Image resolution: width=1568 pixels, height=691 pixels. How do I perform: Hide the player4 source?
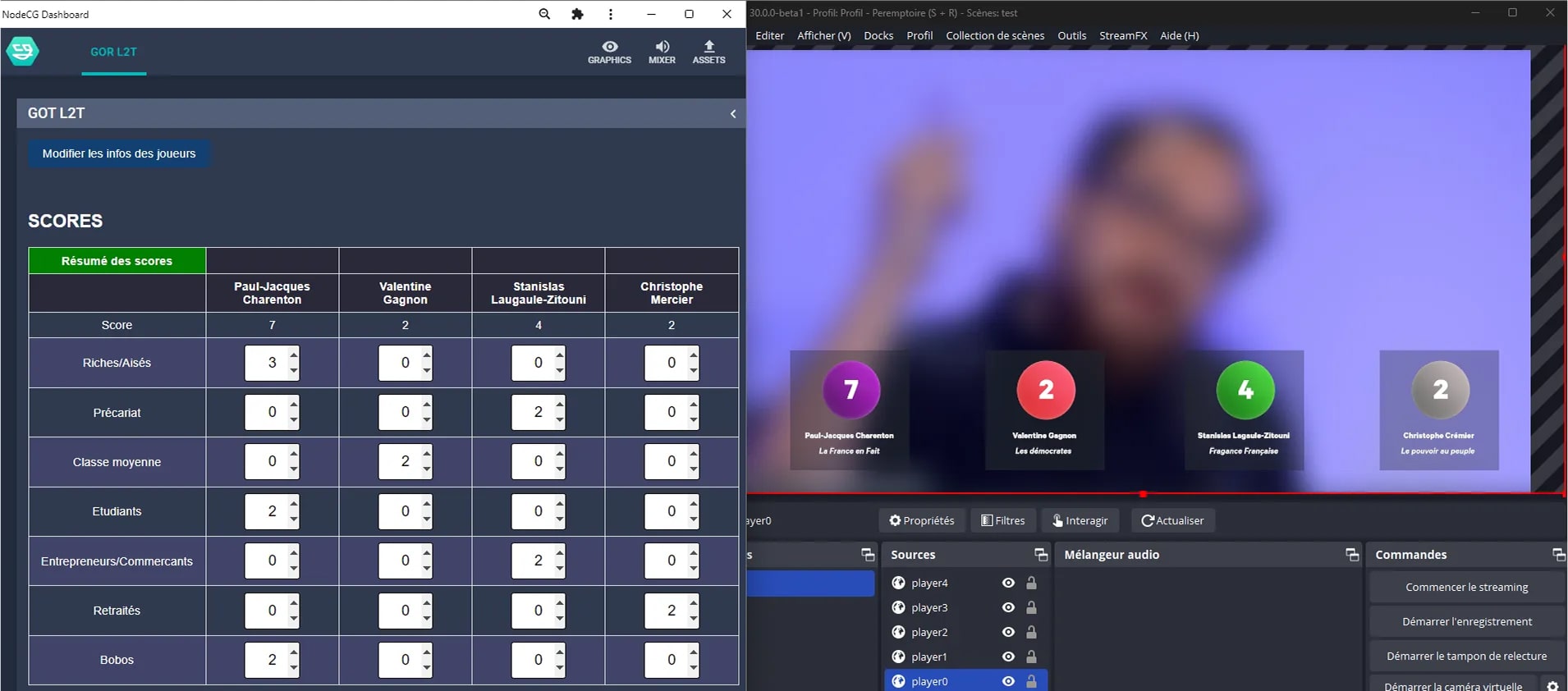1008,583
